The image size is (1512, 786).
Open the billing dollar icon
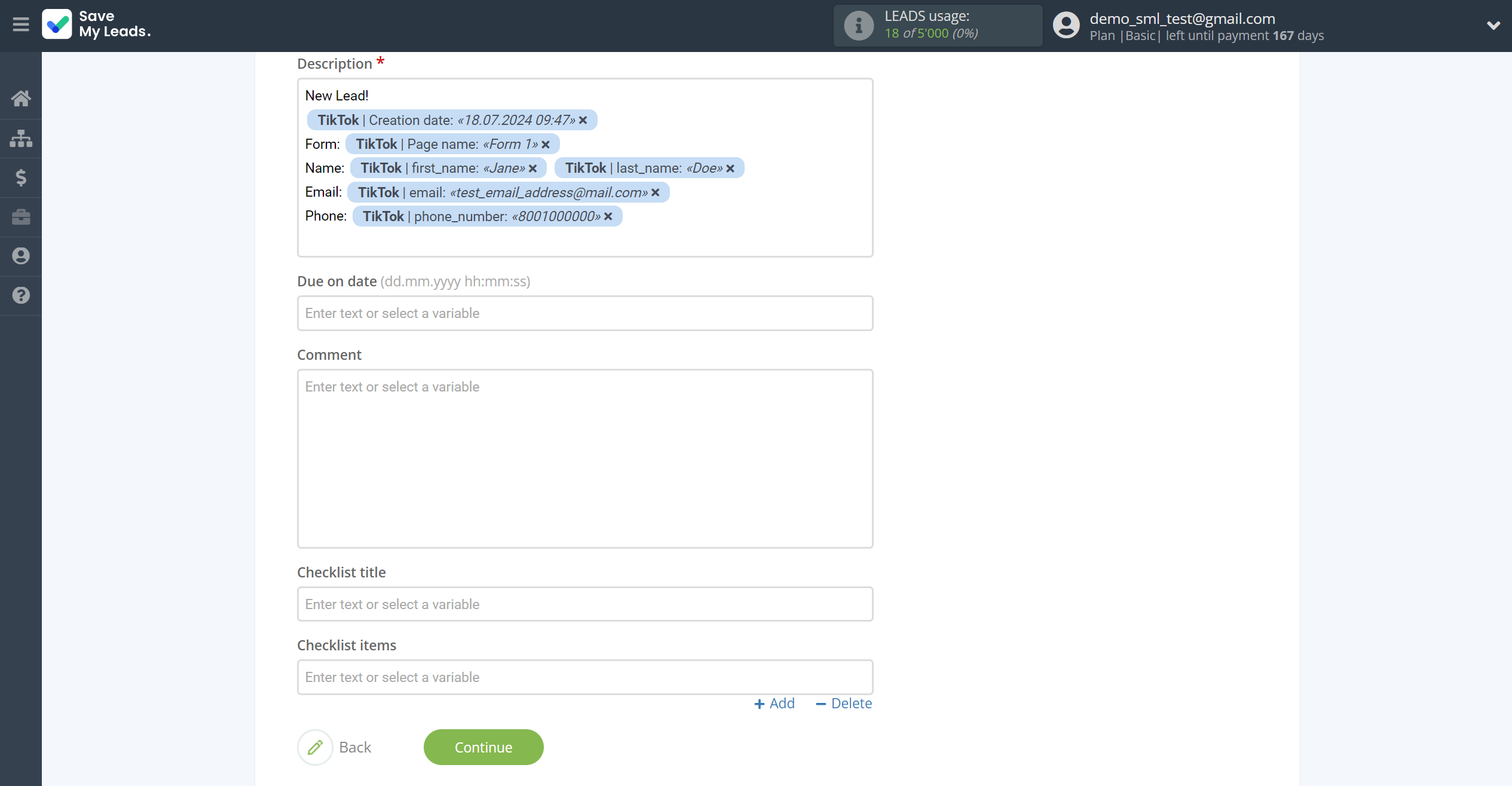21,178
